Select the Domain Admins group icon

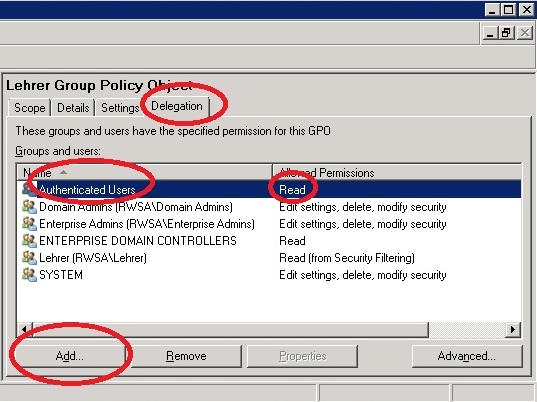[x=29, y=207]
